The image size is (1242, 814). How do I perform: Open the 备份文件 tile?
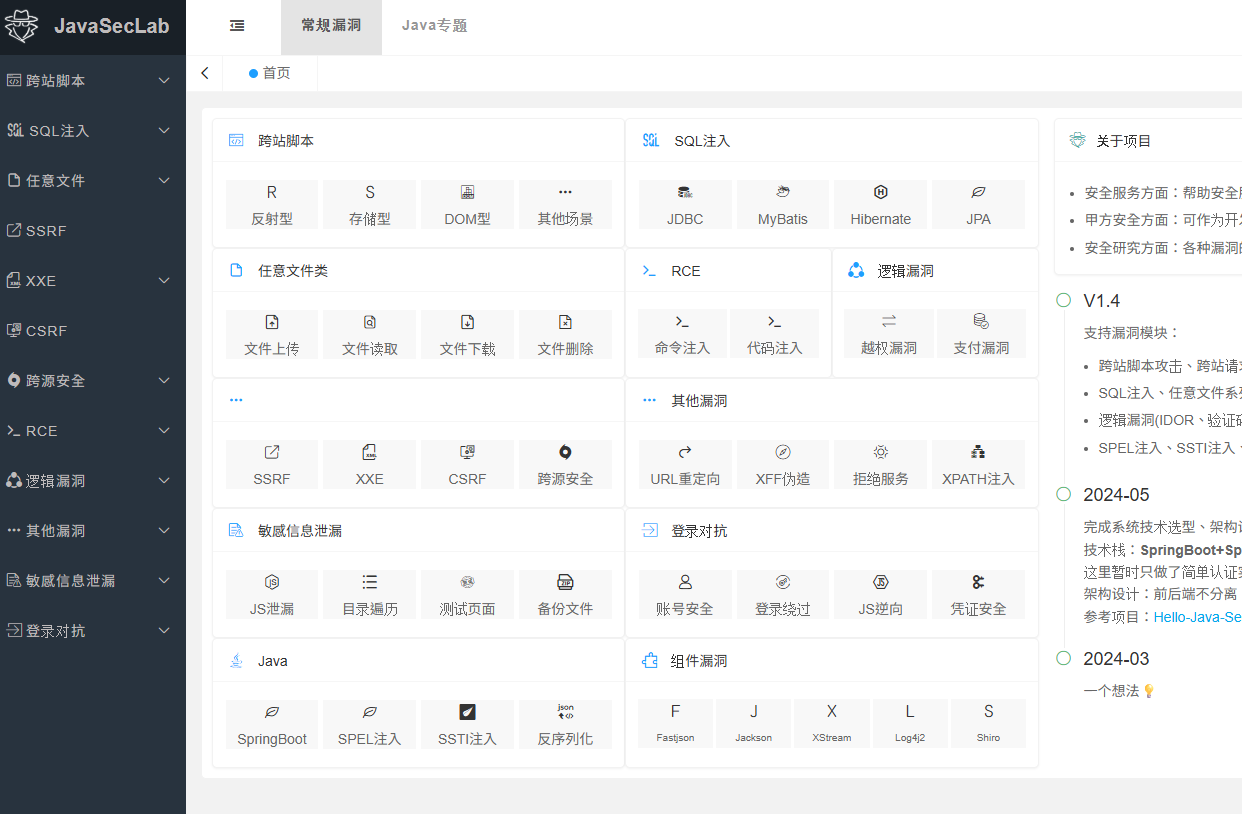pos(565,595)
